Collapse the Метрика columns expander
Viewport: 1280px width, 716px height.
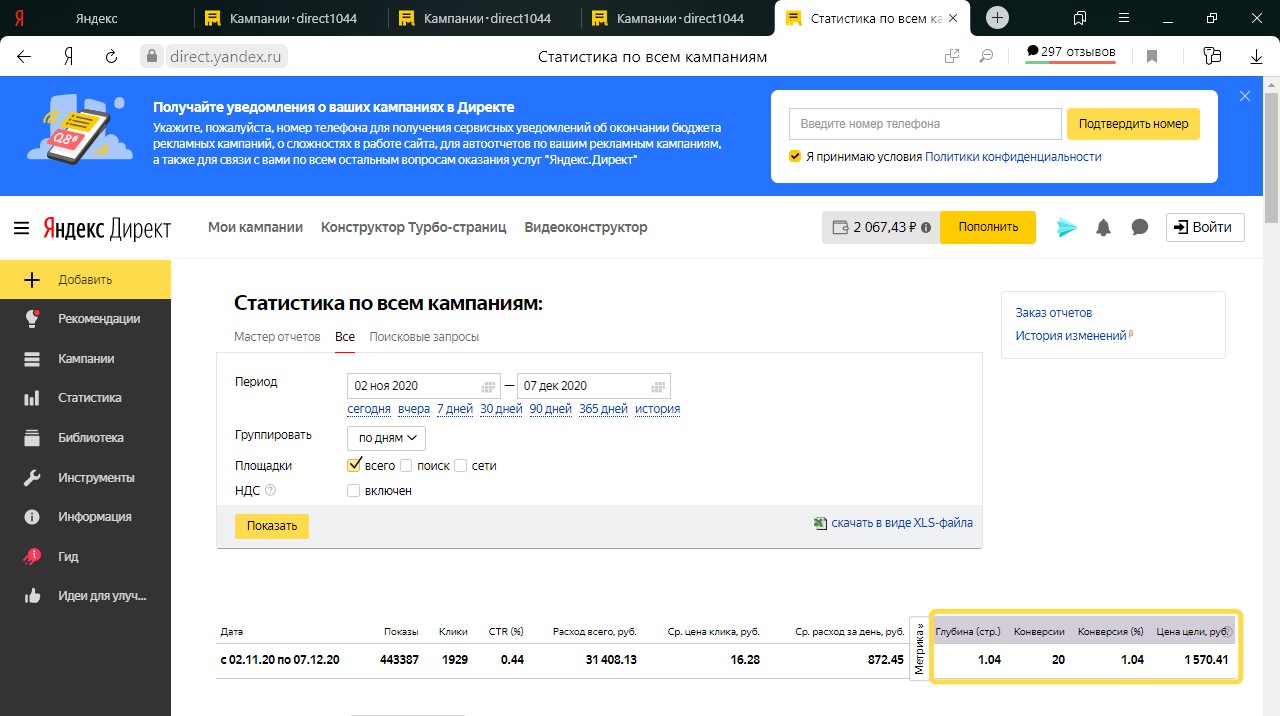pyautogui.click(x=920, y=649)
